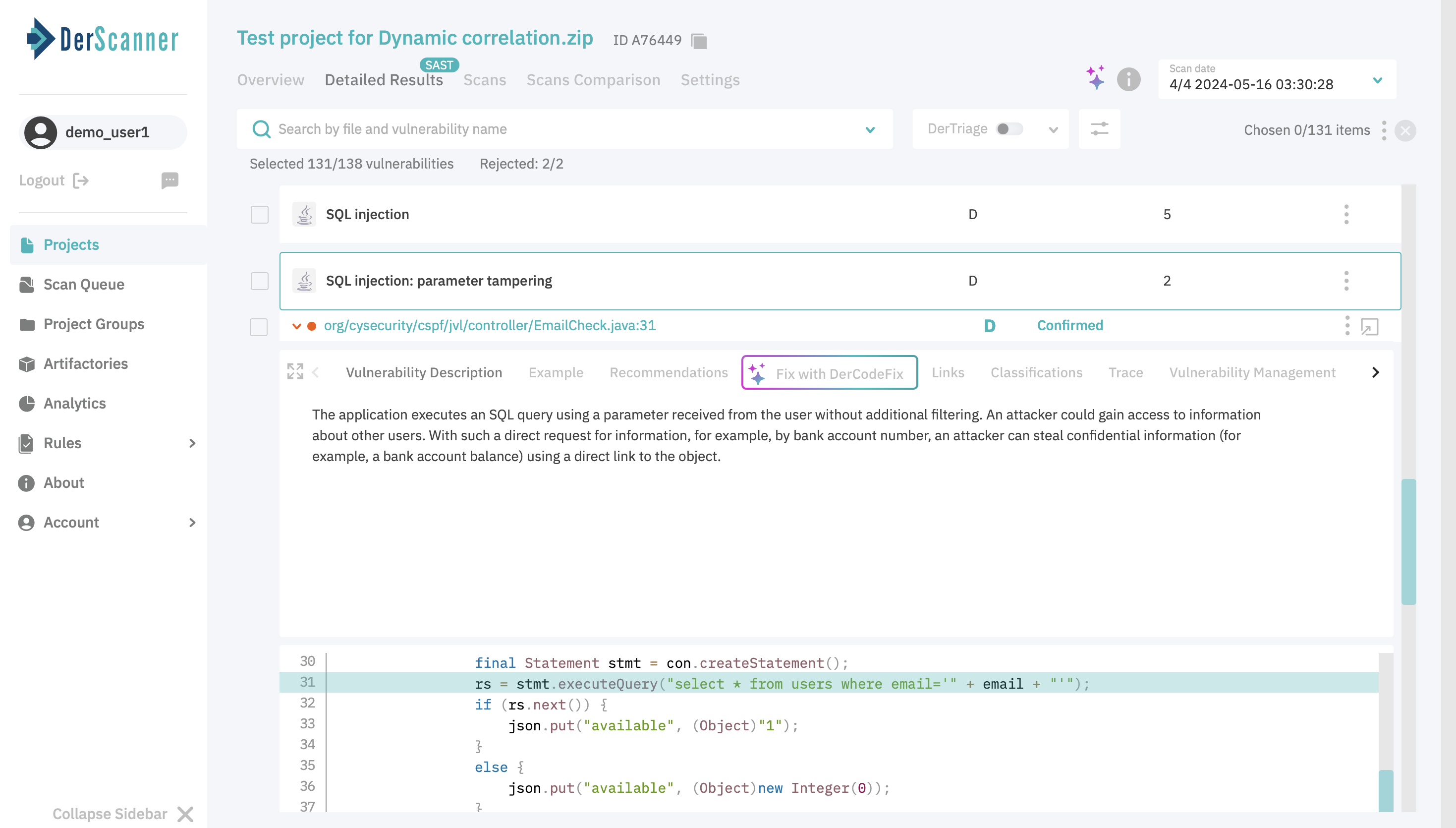Click Collapse Sidebar
Screen dimensions: 1456x828
123,814
